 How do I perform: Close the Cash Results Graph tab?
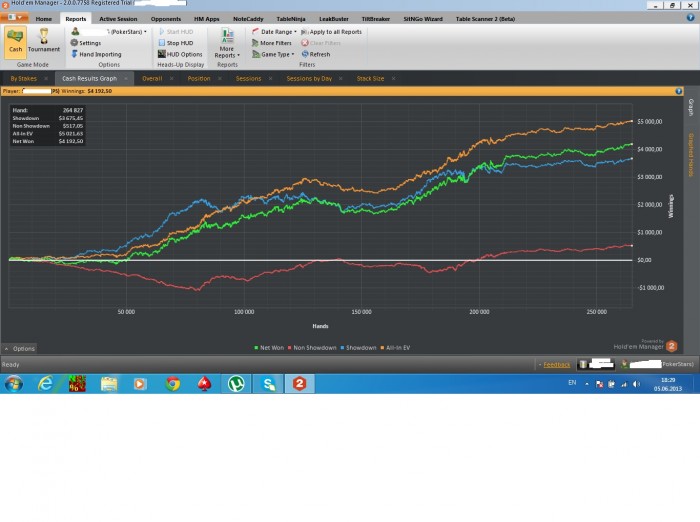126,79
